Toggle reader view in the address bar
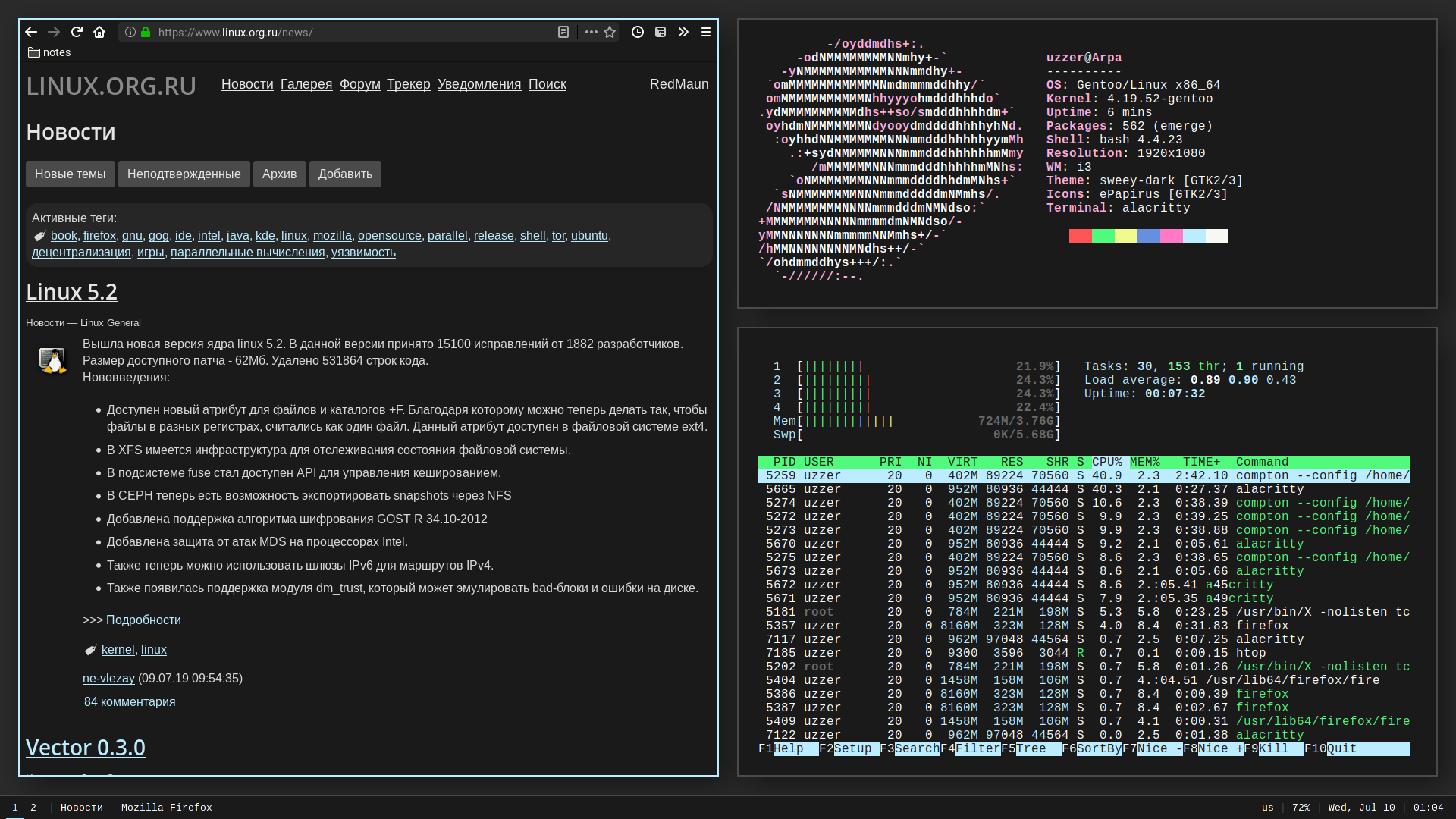This screenshot has height=819, width=1456. click(563, 32)
